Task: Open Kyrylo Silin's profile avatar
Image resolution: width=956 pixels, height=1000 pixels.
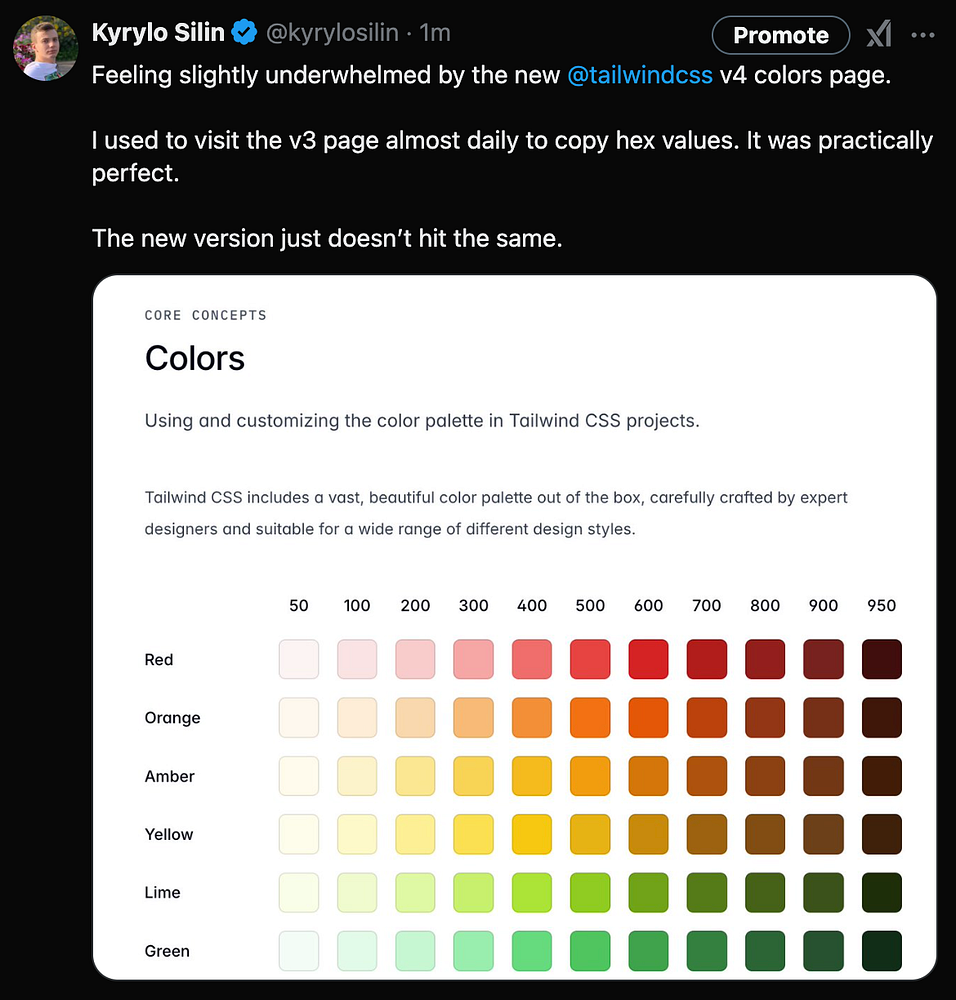Action: pyautogui.click(x=46, y=47)
